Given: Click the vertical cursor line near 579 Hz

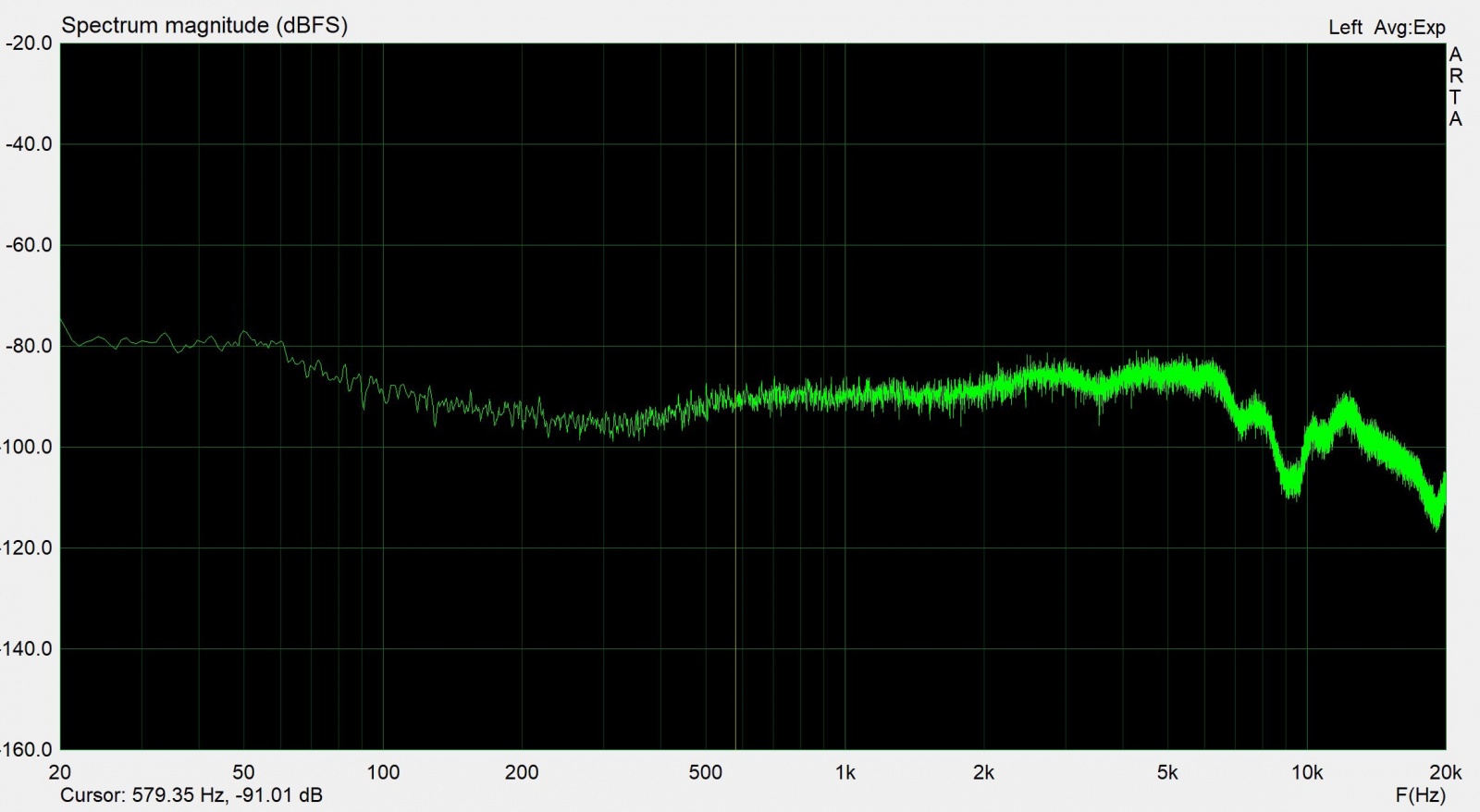Looking at the screenshot, I should pos(736,396).
